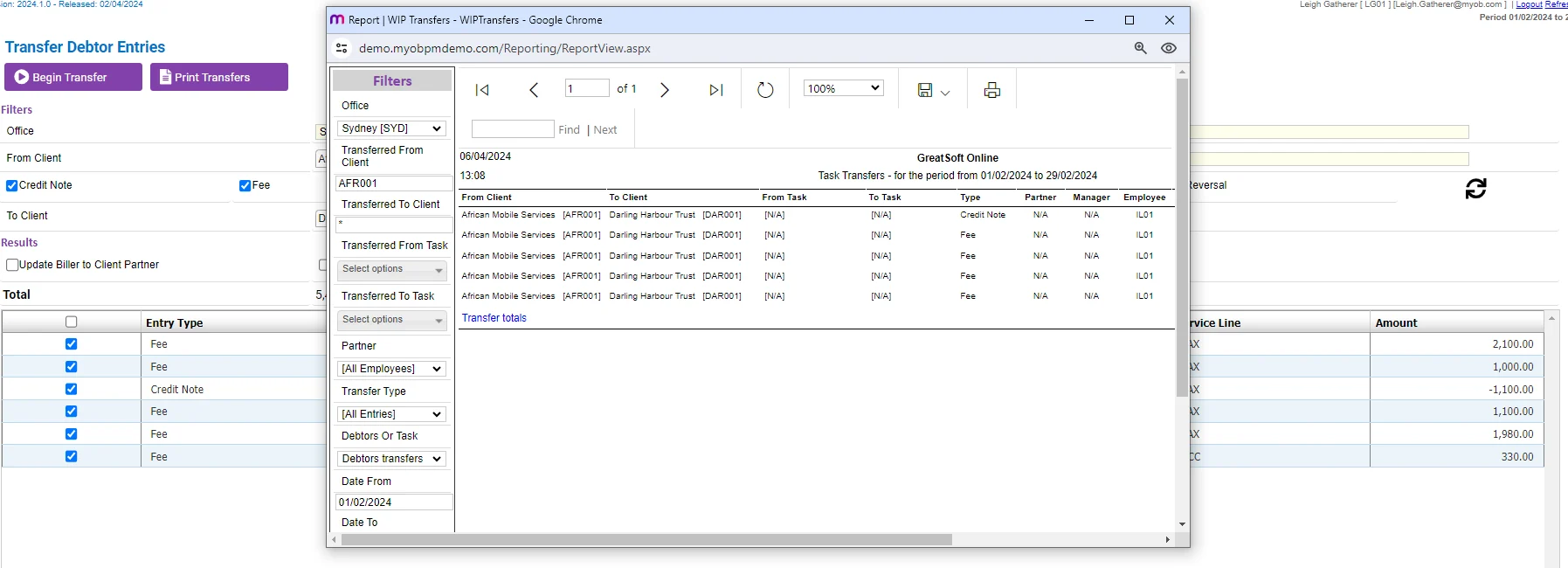The image size is (1568, 568).
Task: Open Chrome zoom magnifier icon
Action: 1140,48
